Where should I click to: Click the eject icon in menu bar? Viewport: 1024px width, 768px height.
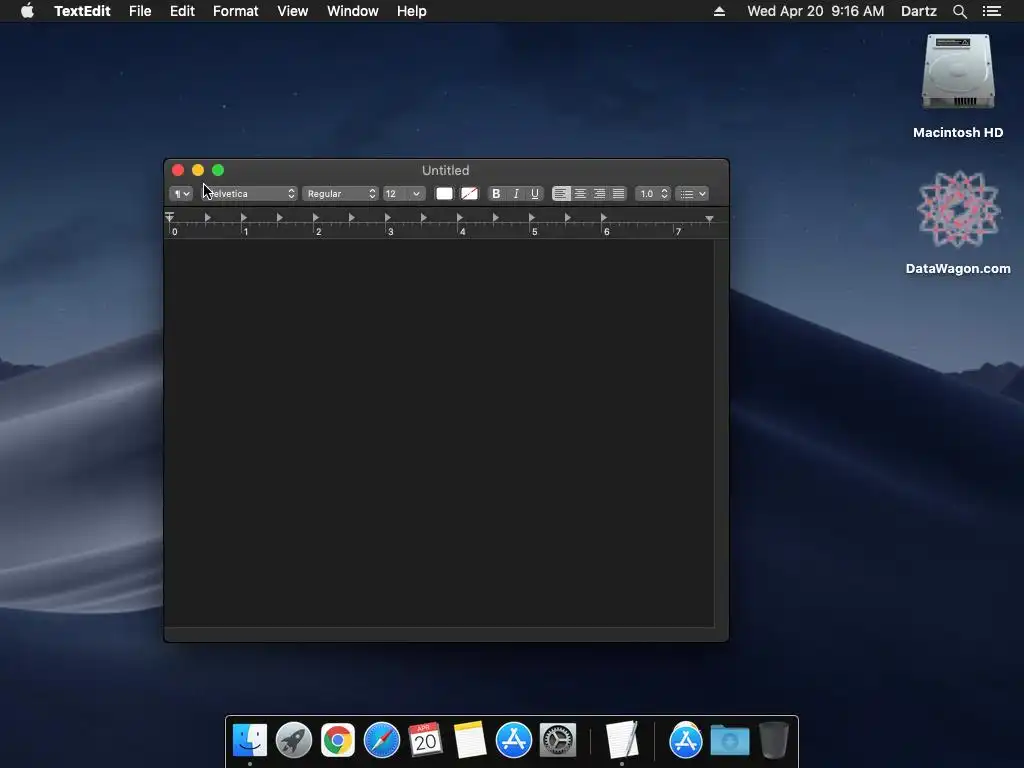(x=719, y=11)
